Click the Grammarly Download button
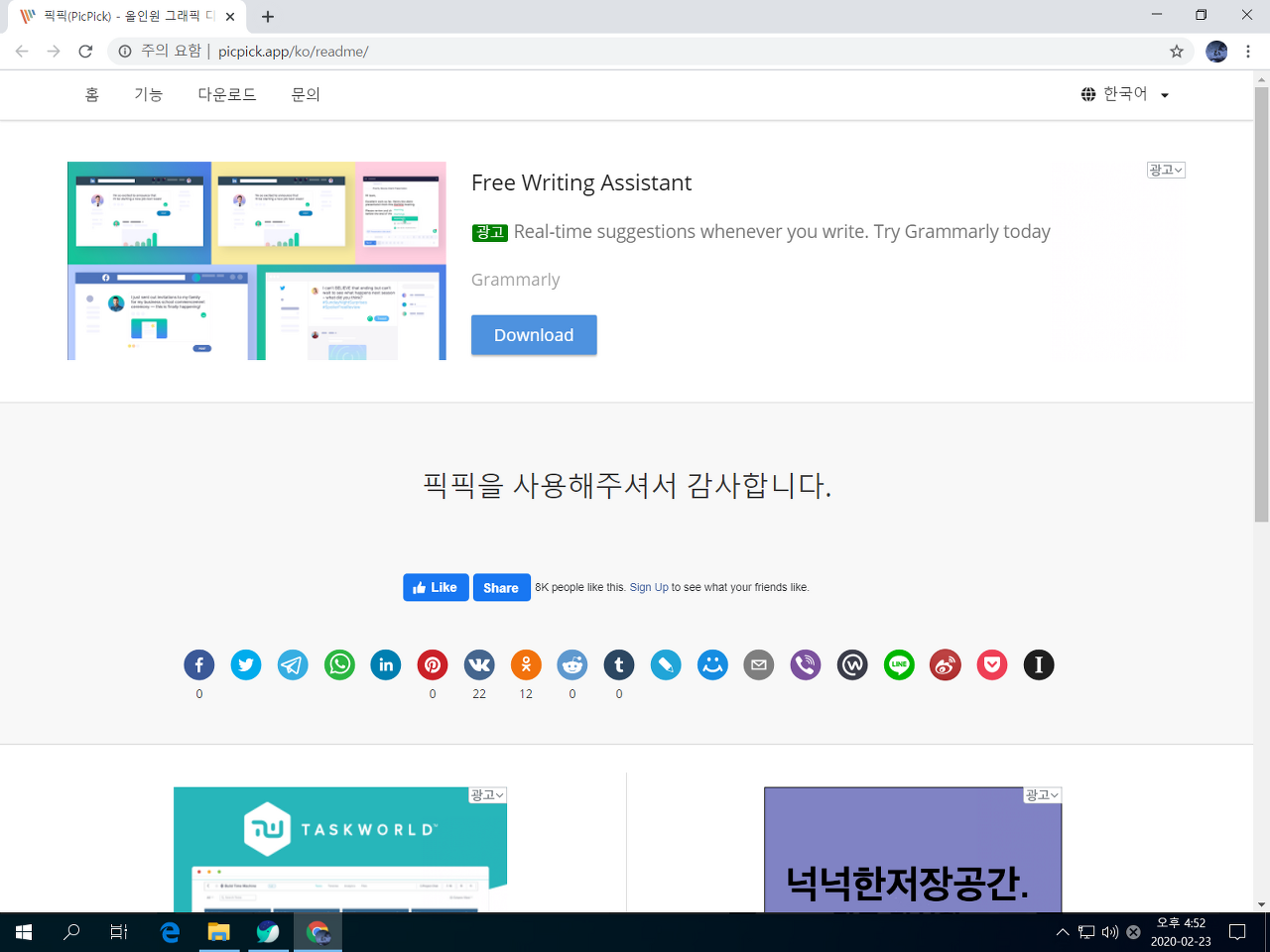The height and width of the screenshot is (952, 1270). [534, 335]
